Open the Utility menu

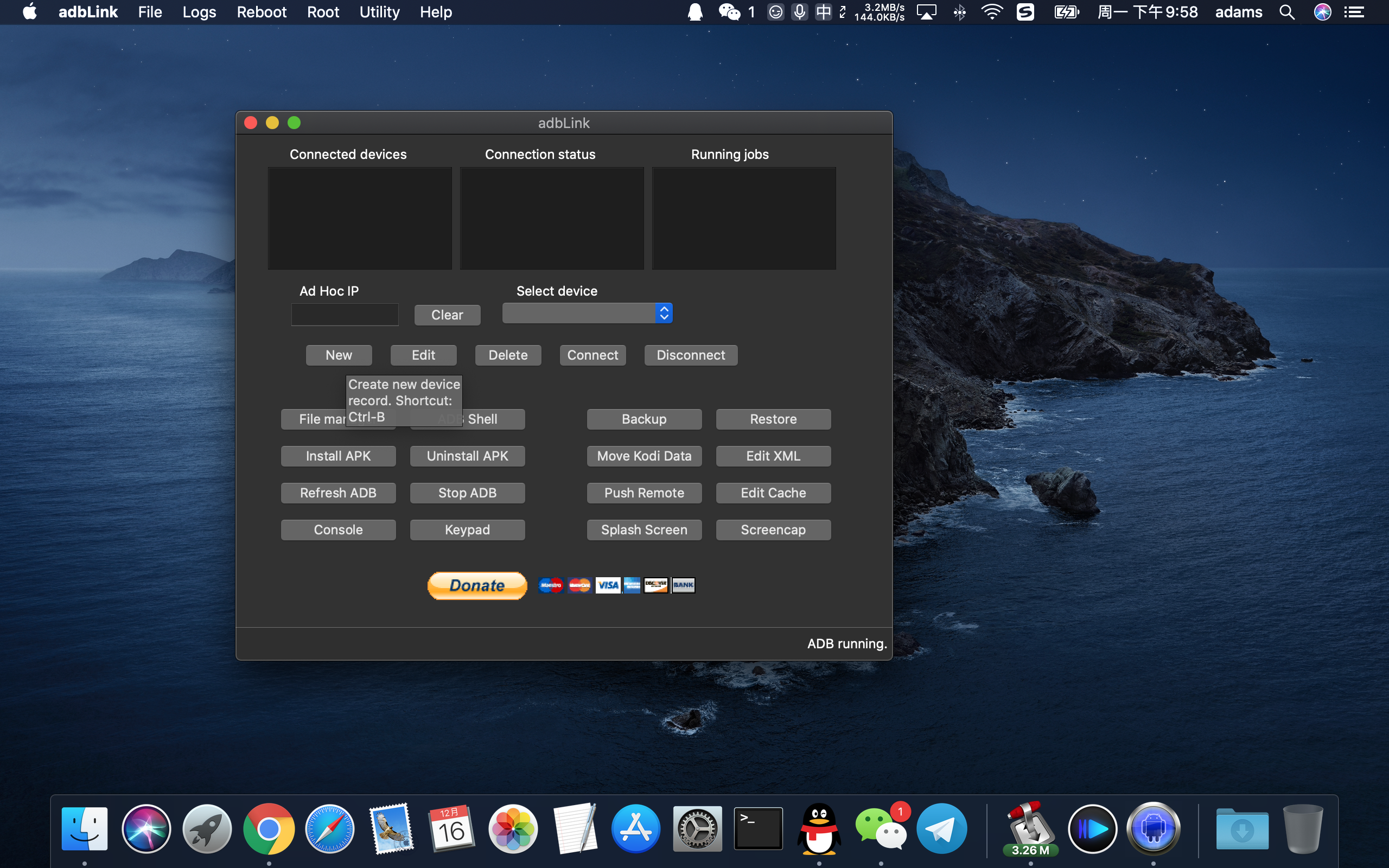coord(379,12)
